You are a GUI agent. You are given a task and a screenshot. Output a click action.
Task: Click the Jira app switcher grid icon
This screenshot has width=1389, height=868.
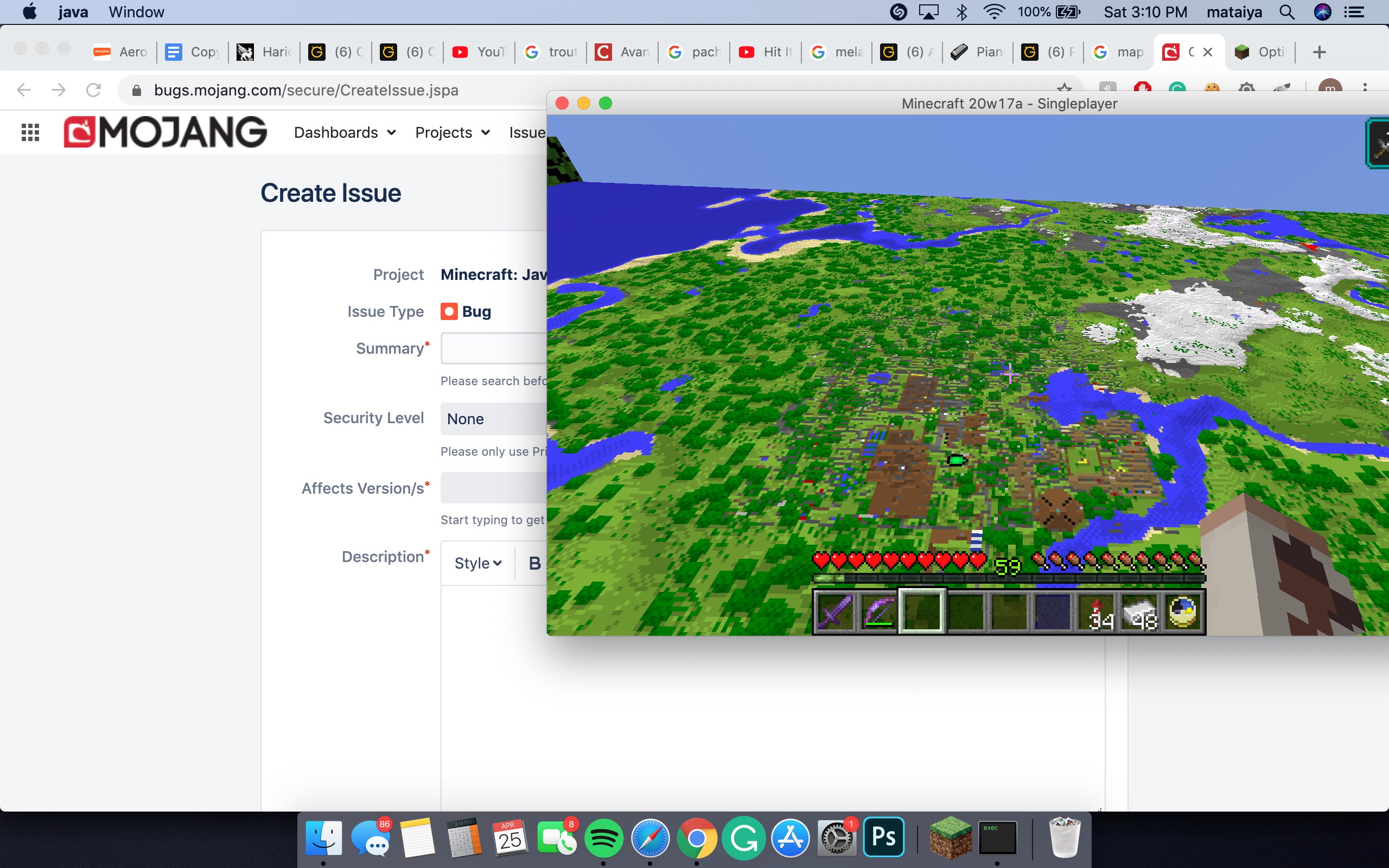pyautogui.click(x=30, y=132)
